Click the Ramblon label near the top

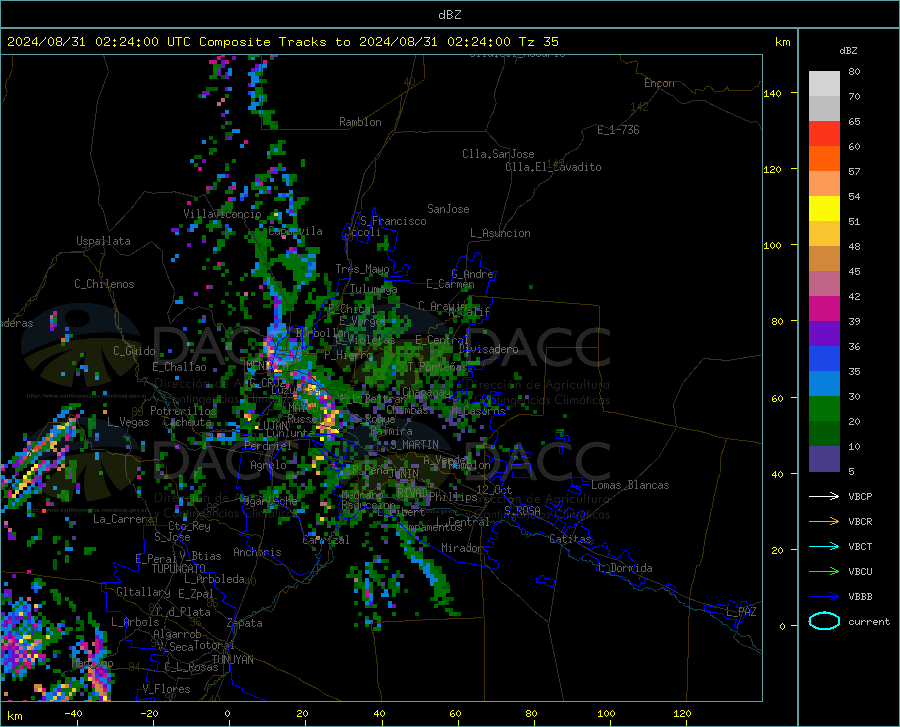(x=360, y=122)
